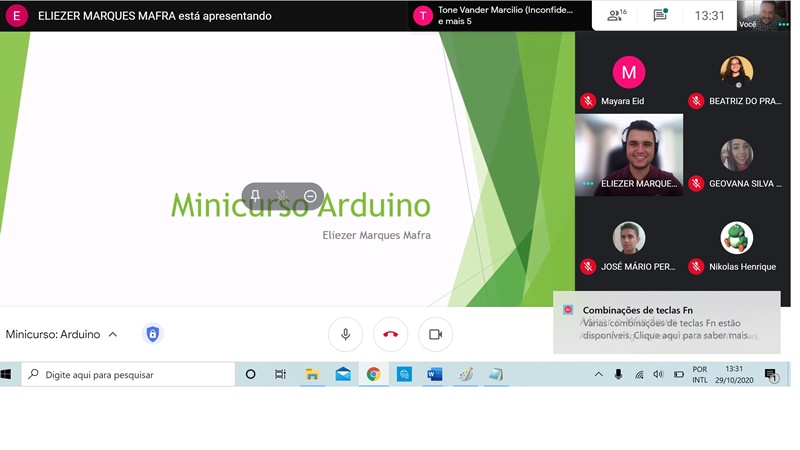Image resolution: width=800 pixels, height=450 pixels.
Task: Open Cortana circle icon on taskbar
Action: 250,374
